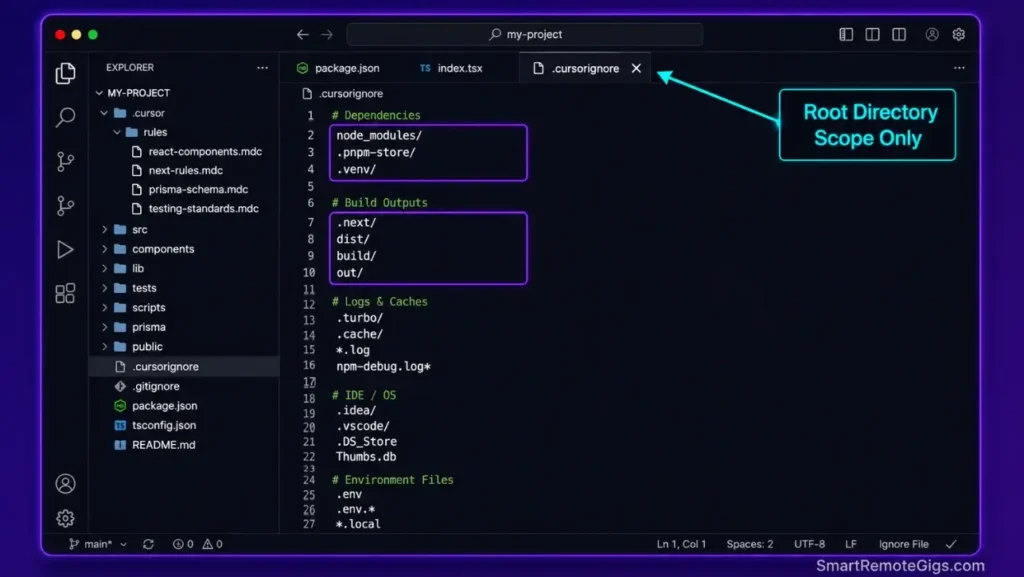
Task: Click the my-project search field
Action: pos(525,35)
